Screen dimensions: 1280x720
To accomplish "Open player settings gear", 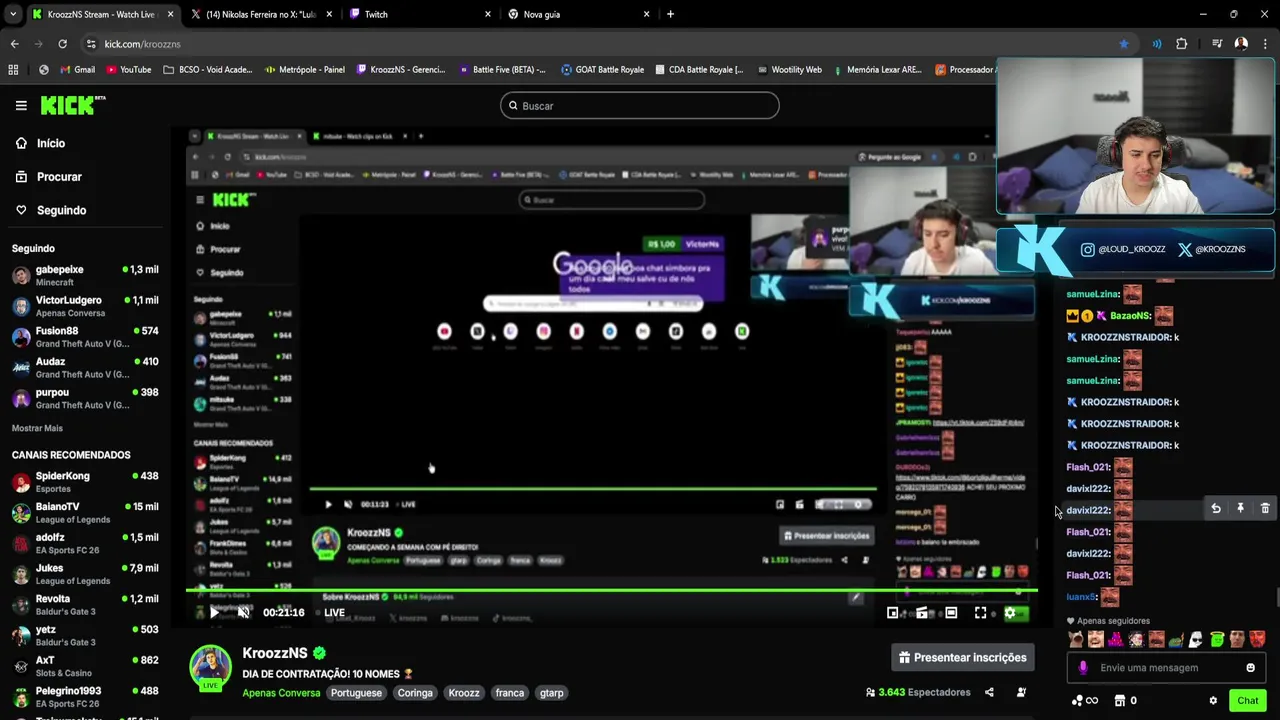I will coord(1010,613).
